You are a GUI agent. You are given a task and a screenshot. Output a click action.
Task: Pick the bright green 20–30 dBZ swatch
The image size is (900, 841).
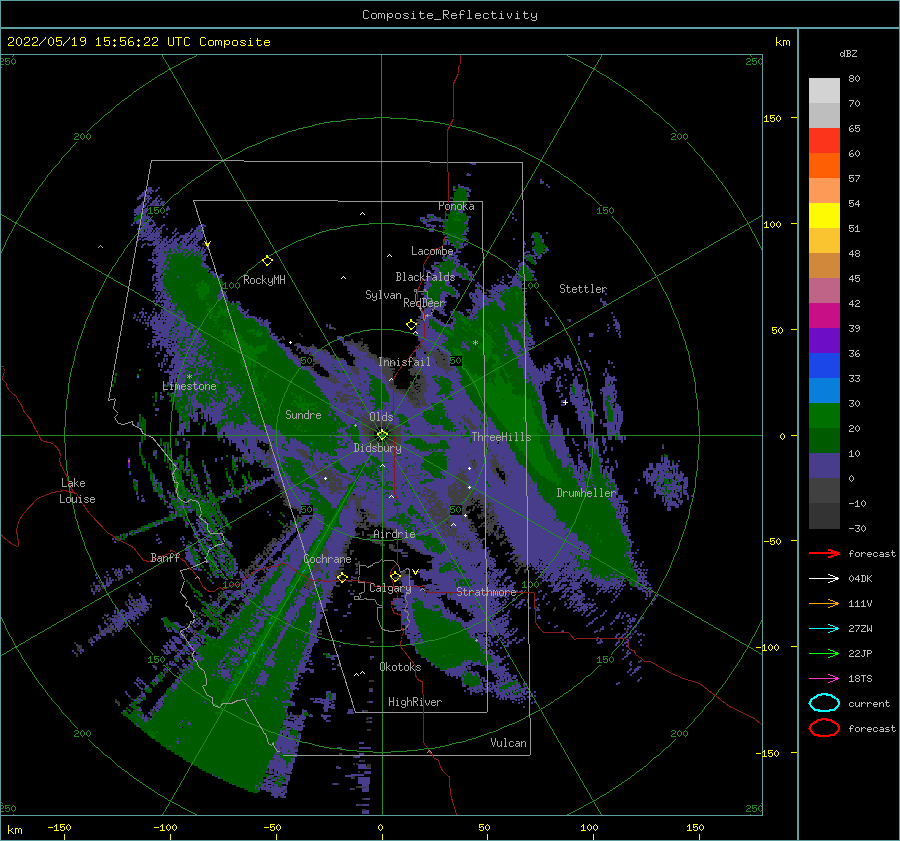click(824, 416)
